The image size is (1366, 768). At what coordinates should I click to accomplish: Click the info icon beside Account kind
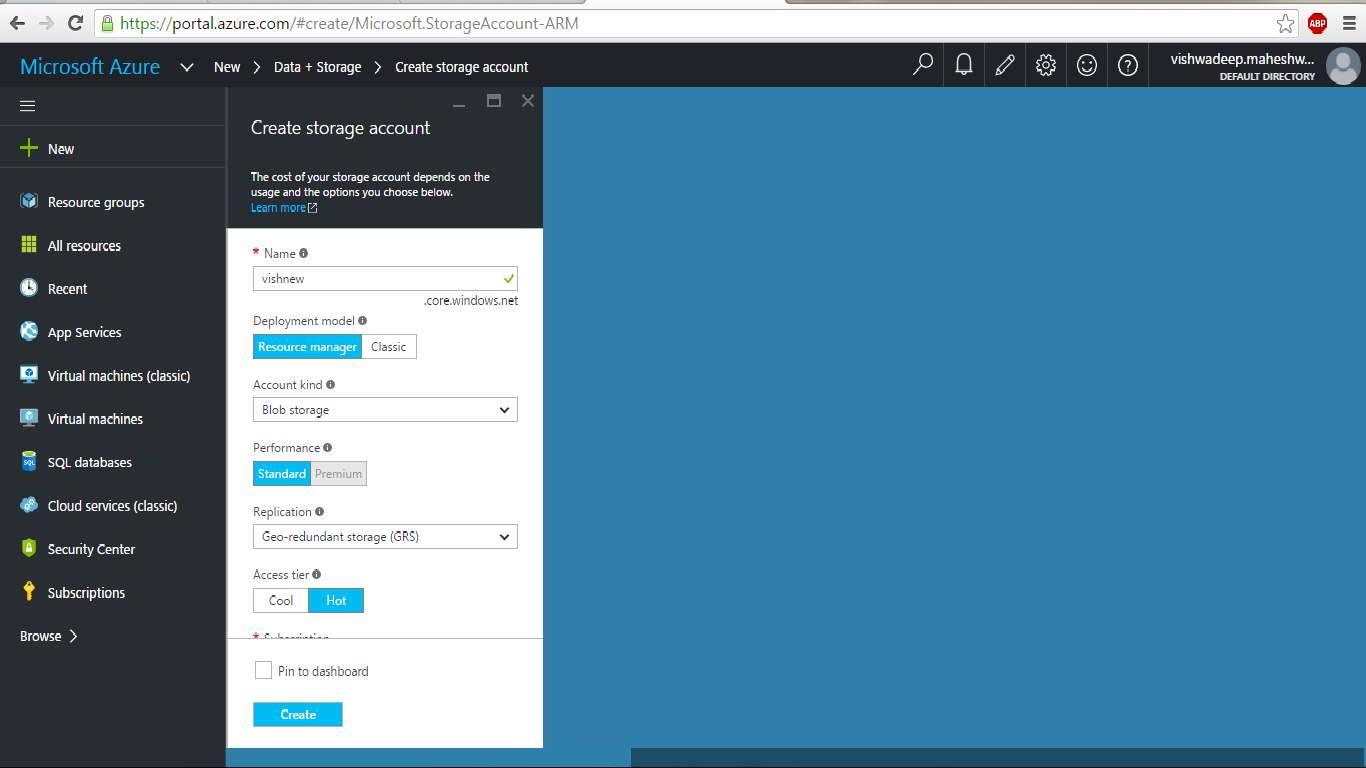pyautogui.click(x=330, y=384)
